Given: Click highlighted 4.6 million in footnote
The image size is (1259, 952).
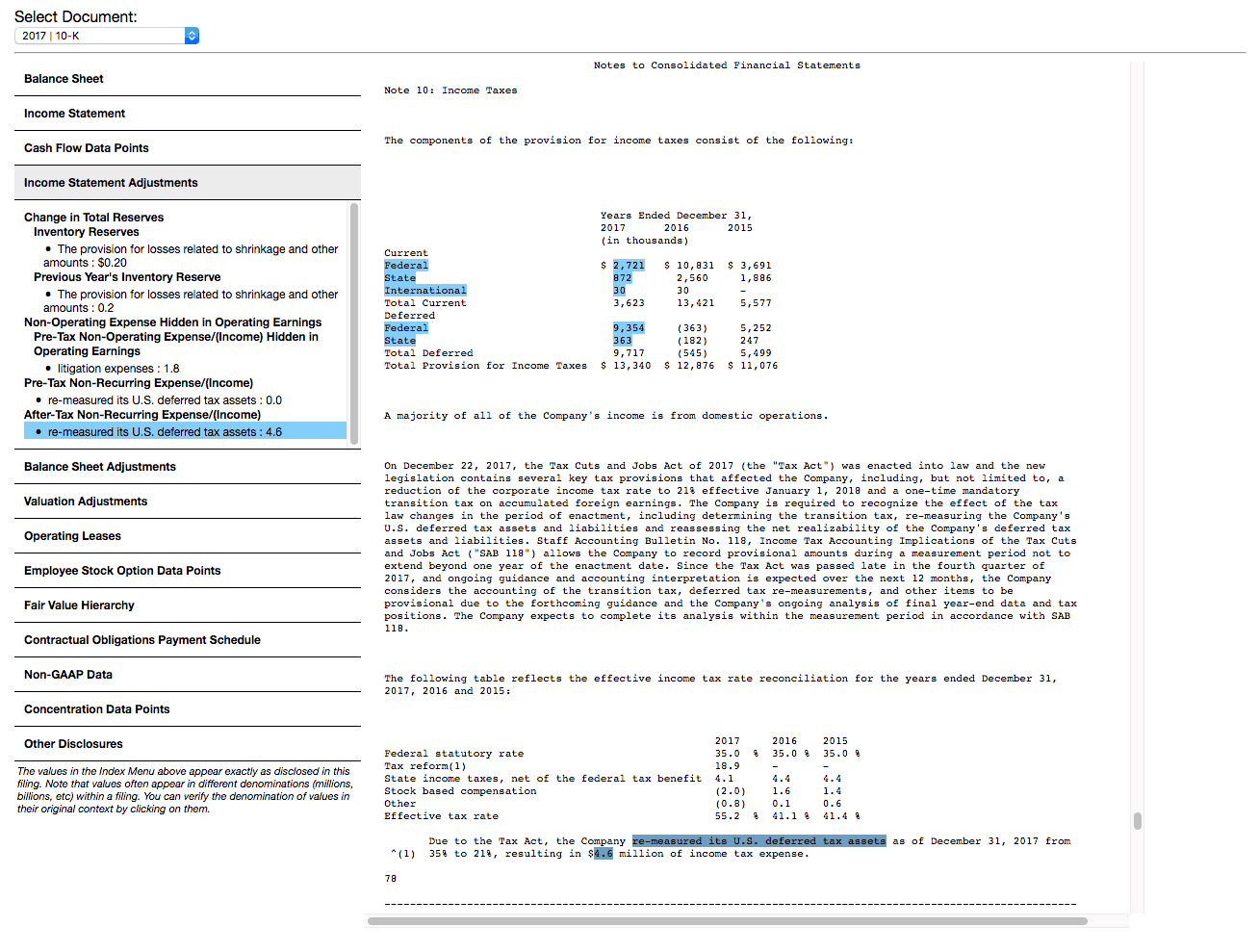Looking at the screenshot, I should (x=604, y=854).
